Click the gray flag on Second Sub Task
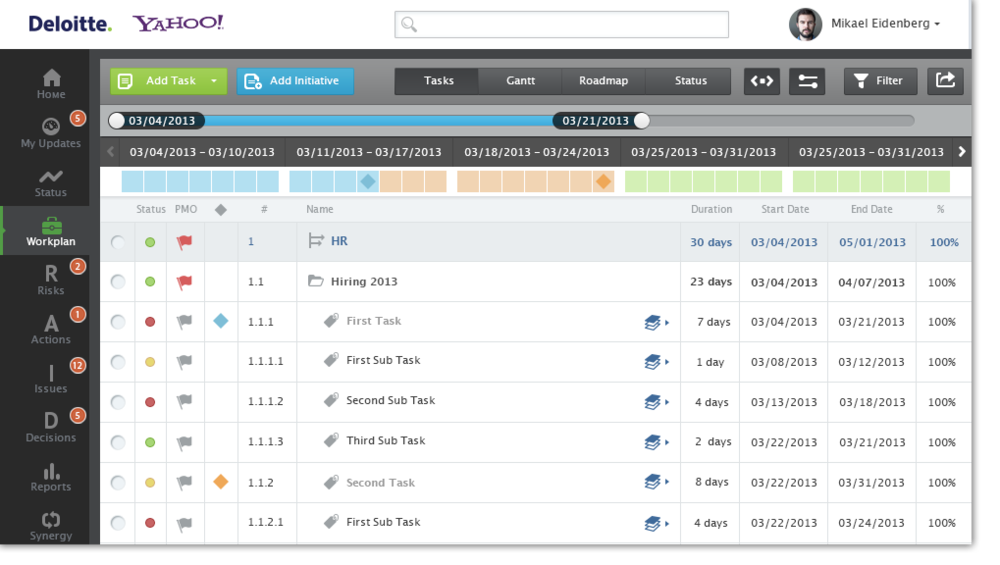This screenshot has width=1000, height=565. point(184,401)
